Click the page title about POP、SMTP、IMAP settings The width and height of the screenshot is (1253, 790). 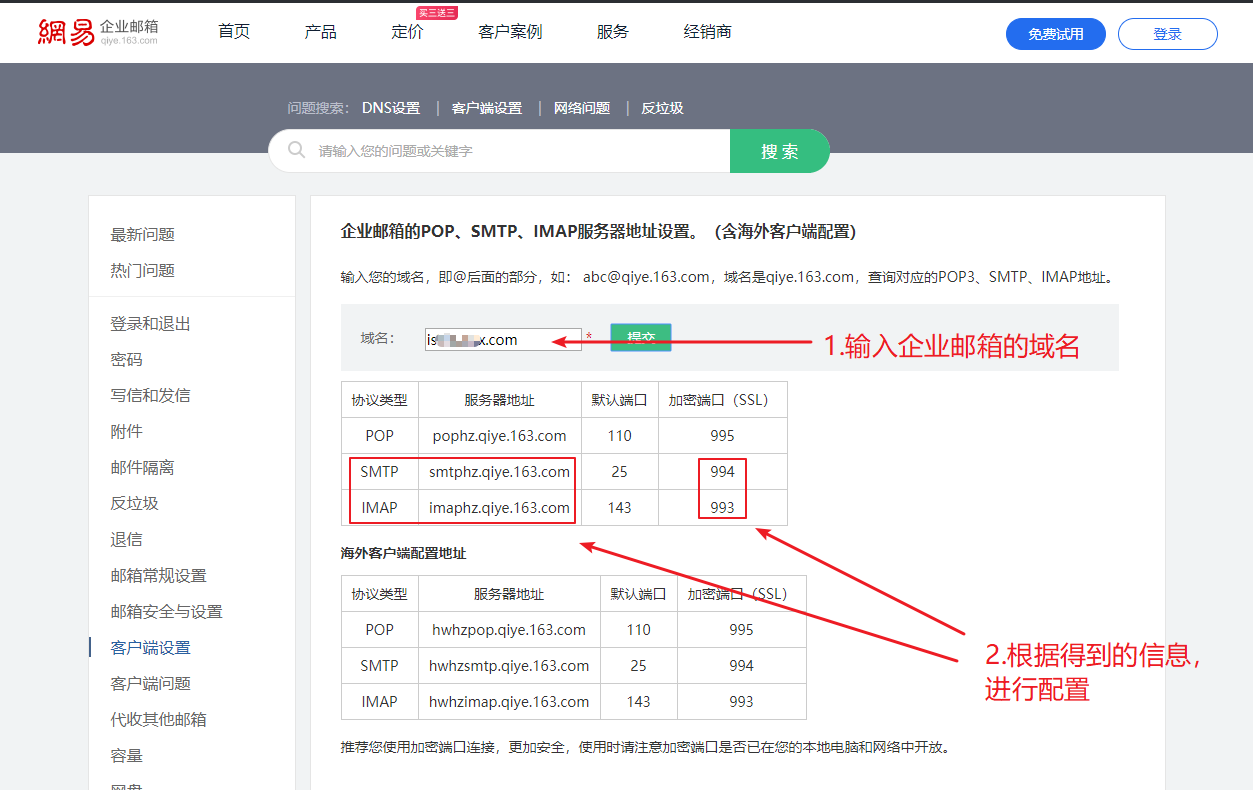(598, 232)
